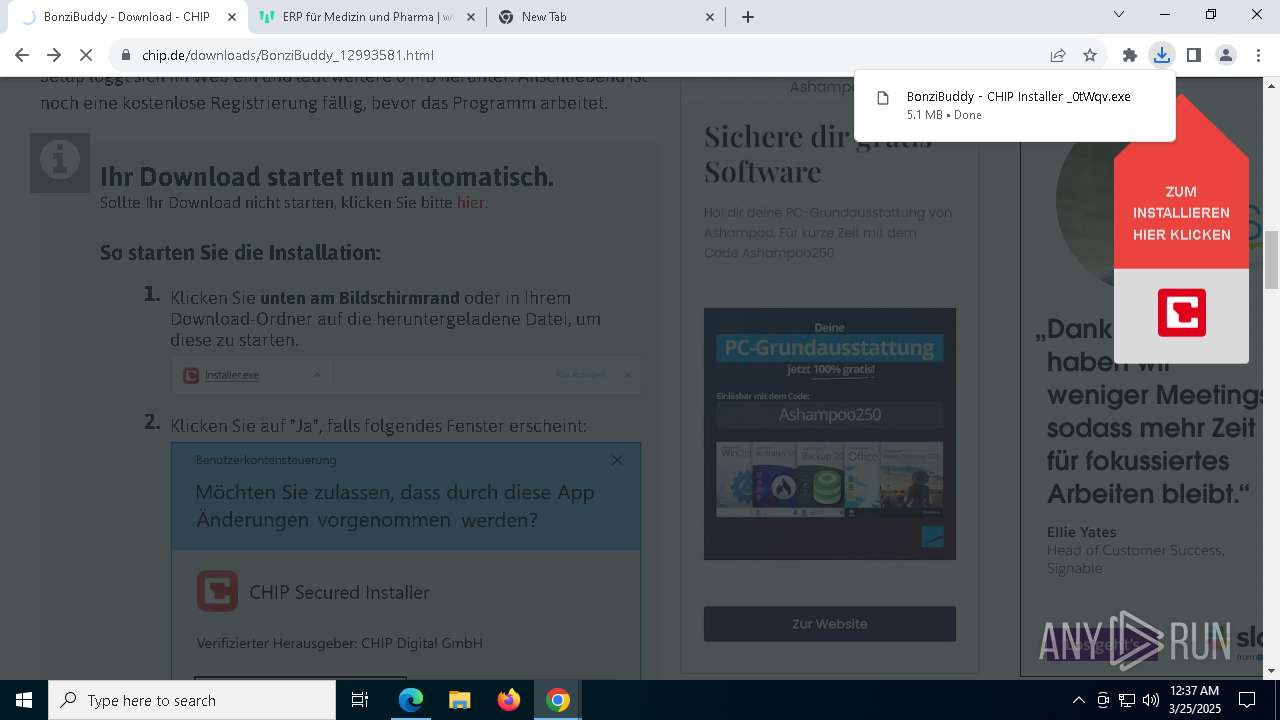Click the 'Ellie Yates' name in ad
This screenshot has height=720, width=1280.
pyautogui.click(x=1081, y=532)
